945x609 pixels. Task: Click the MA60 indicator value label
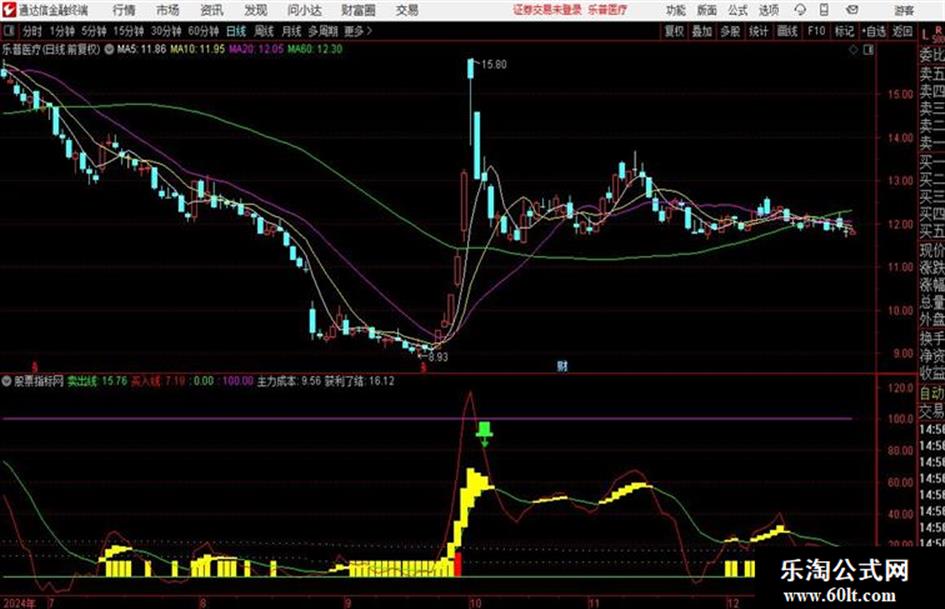[x=315, y=49]
